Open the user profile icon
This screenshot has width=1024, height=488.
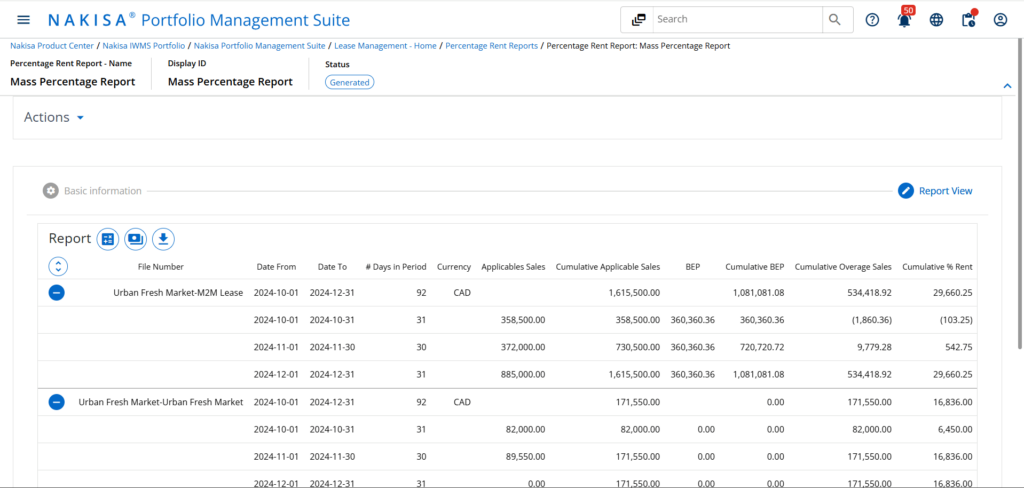point(1000,20)
